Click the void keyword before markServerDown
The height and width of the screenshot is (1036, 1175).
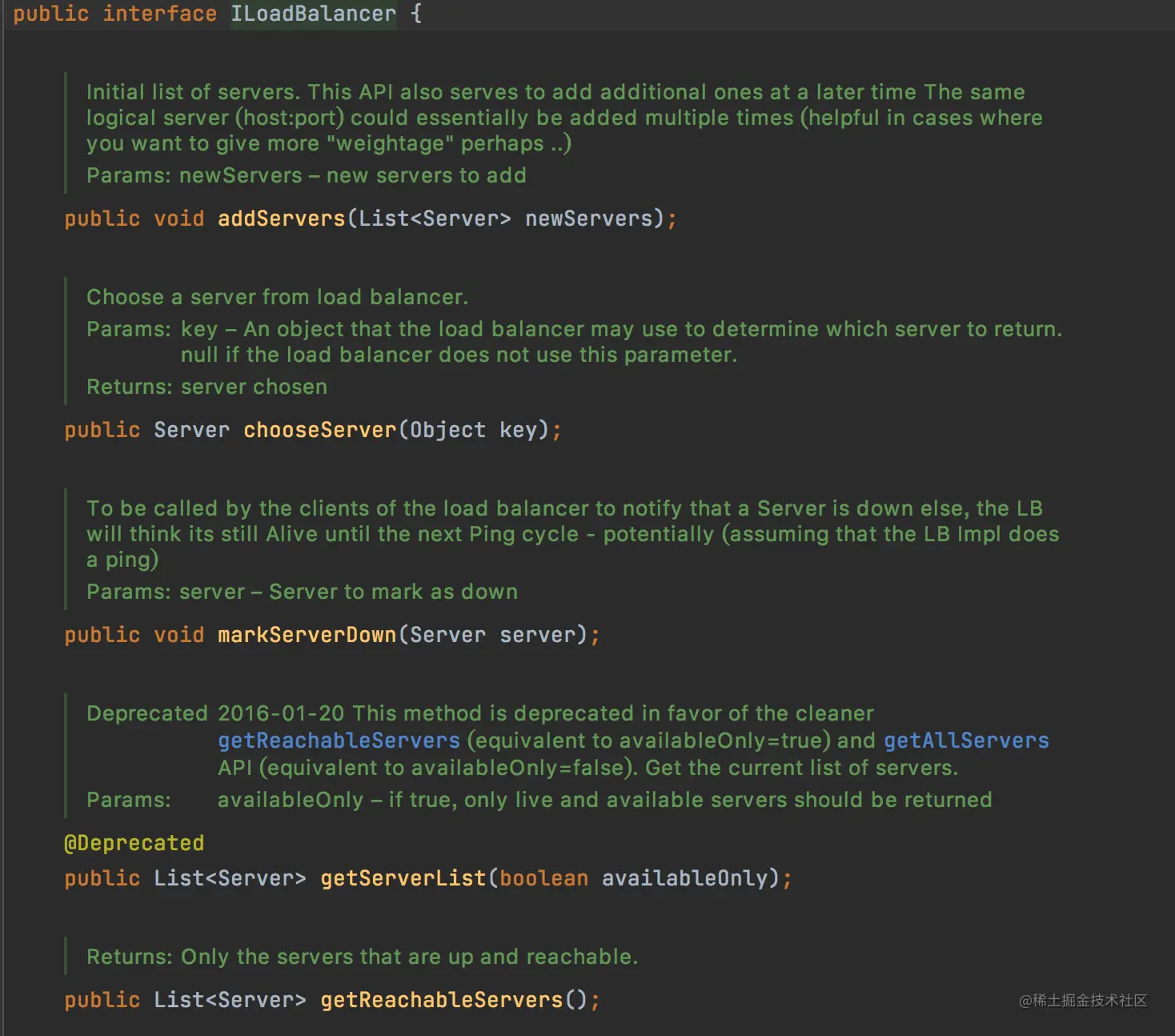(x=178, y=635)
